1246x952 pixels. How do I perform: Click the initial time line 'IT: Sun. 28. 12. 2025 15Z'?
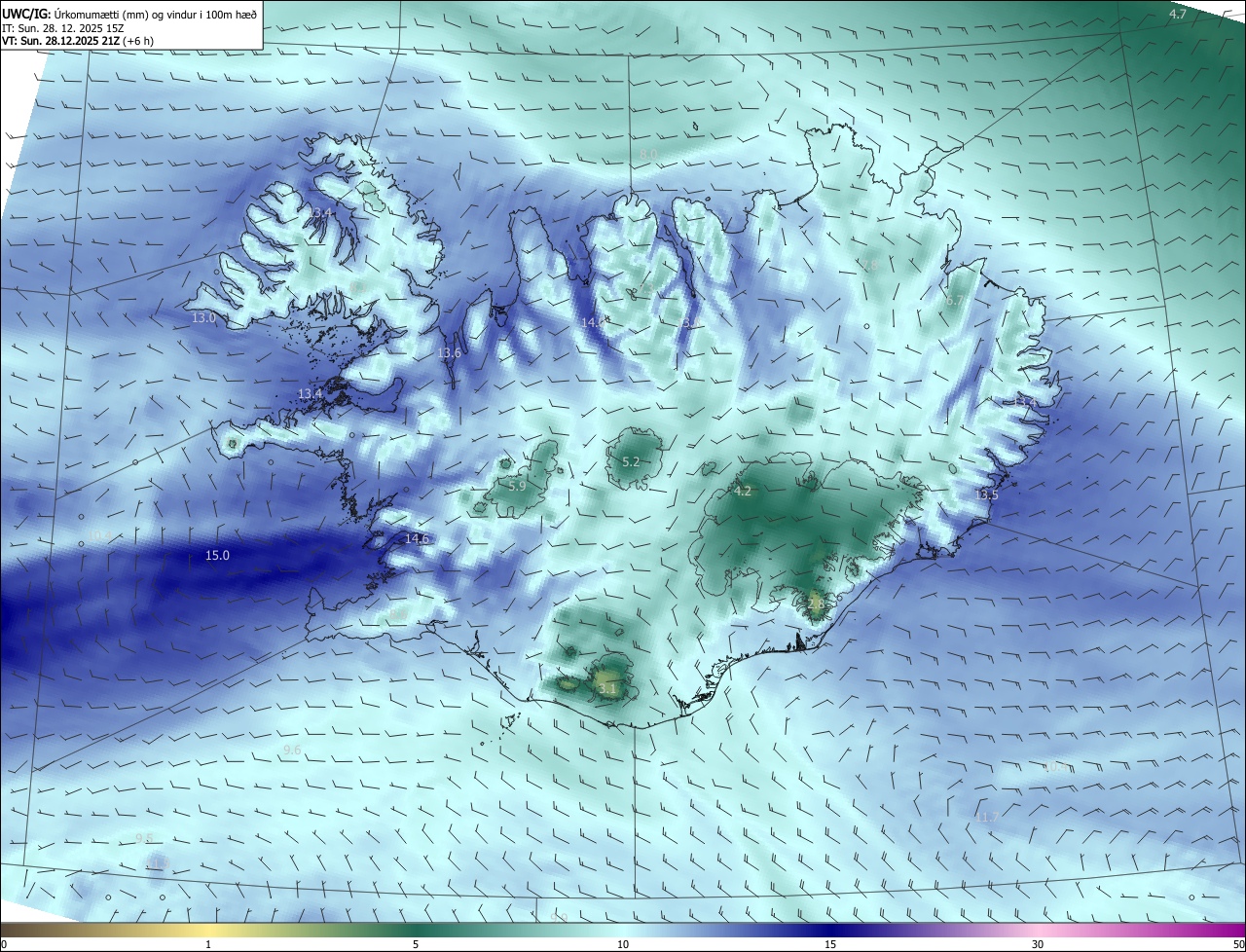pos(63,27)
